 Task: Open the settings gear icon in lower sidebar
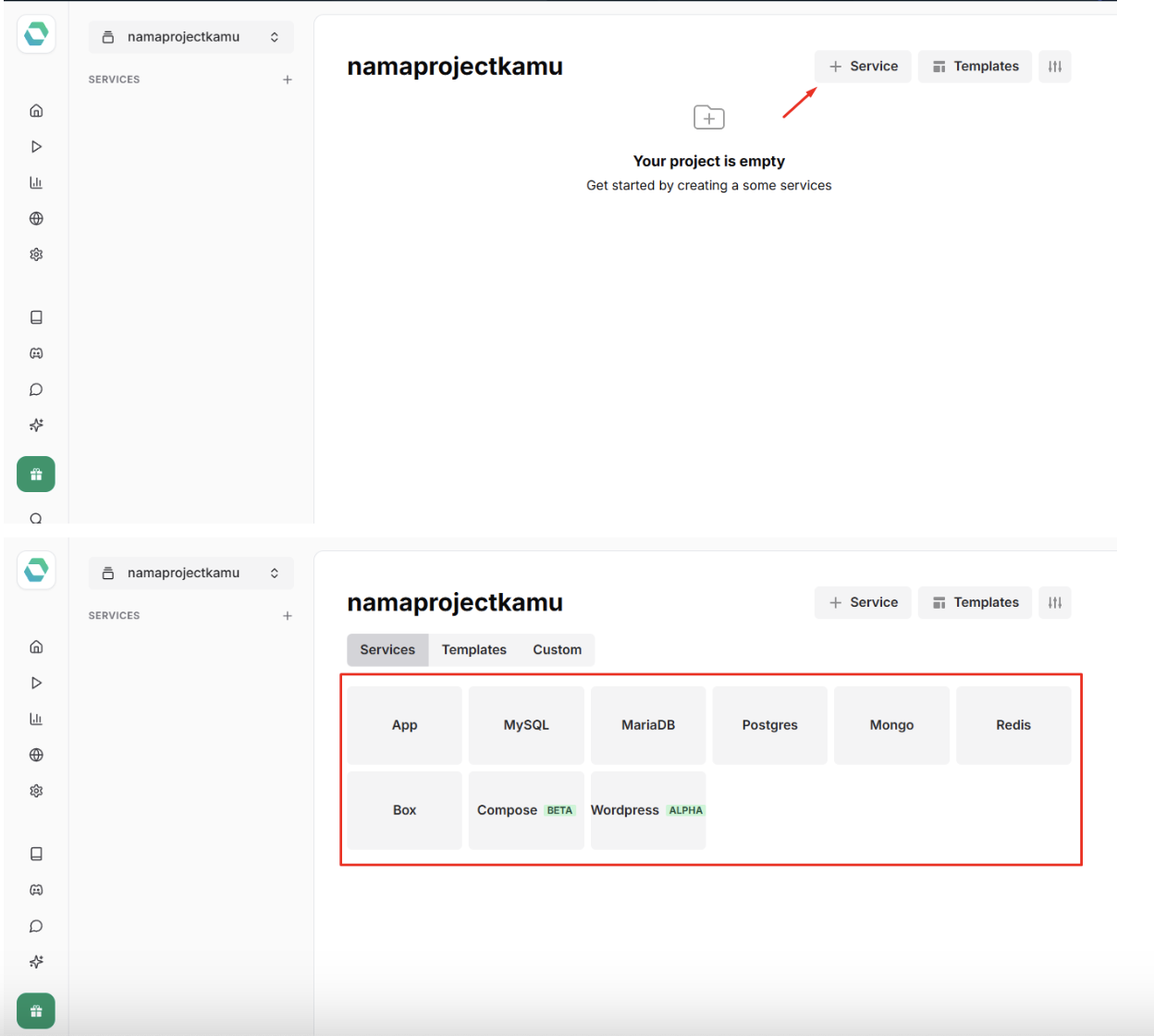(36, 791)
